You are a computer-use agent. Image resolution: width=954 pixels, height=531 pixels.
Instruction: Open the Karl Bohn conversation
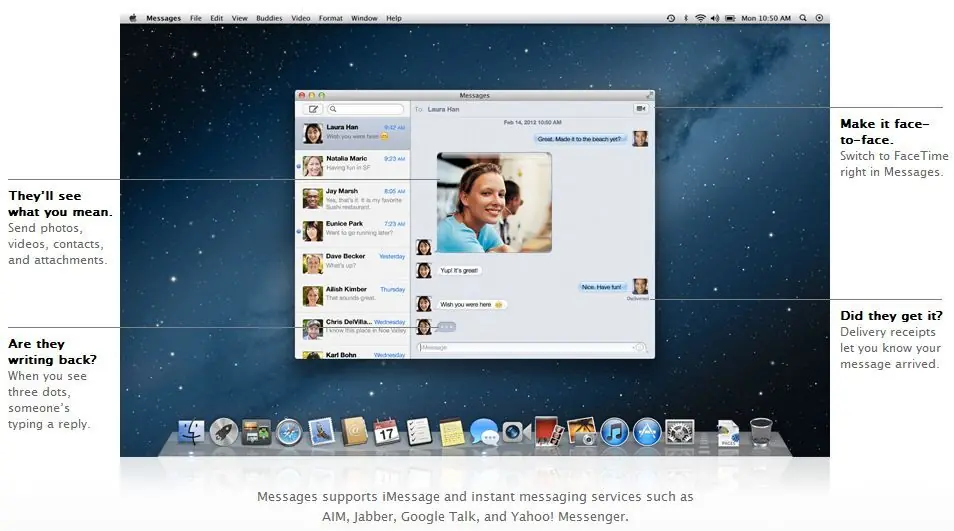click(353, 353)
